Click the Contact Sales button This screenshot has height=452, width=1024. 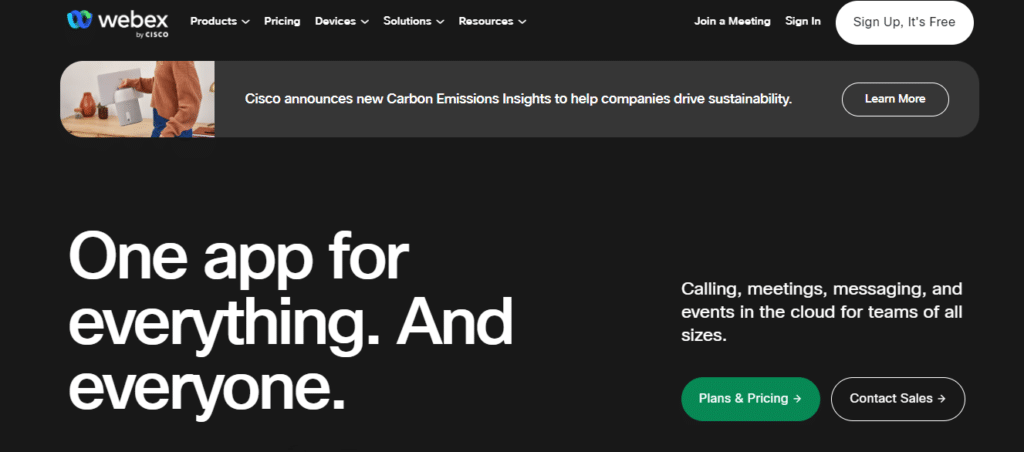click(x=897, y=398)
